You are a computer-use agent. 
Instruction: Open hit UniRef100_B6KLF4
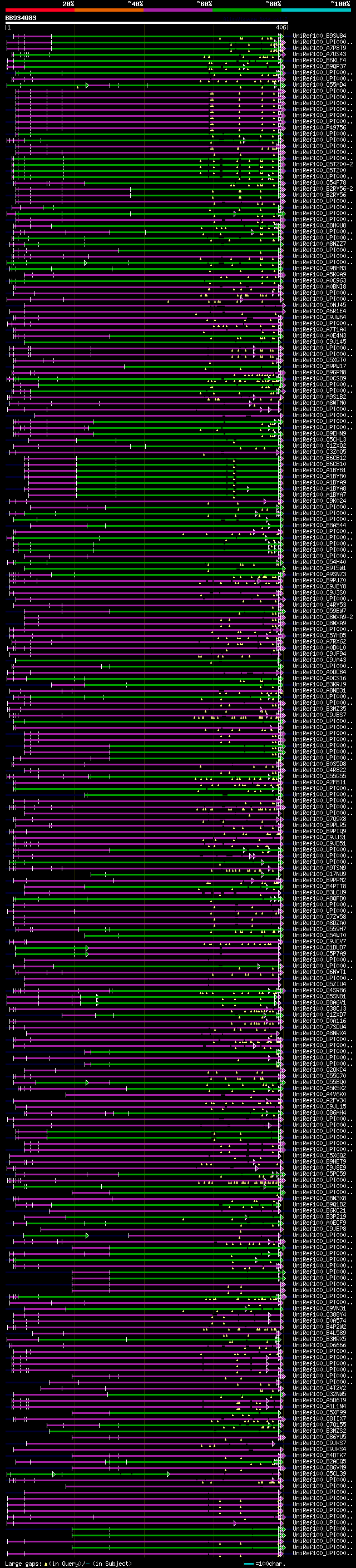point(319,60)
